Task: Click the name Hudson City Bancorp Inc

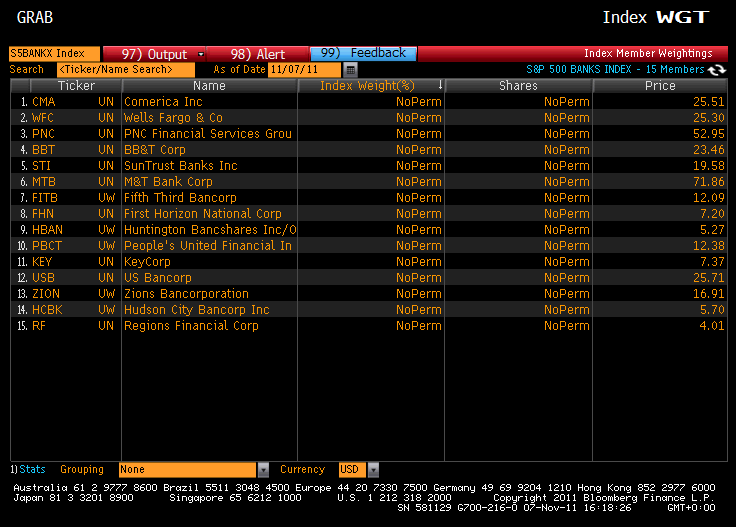Action: coord(197,309)
